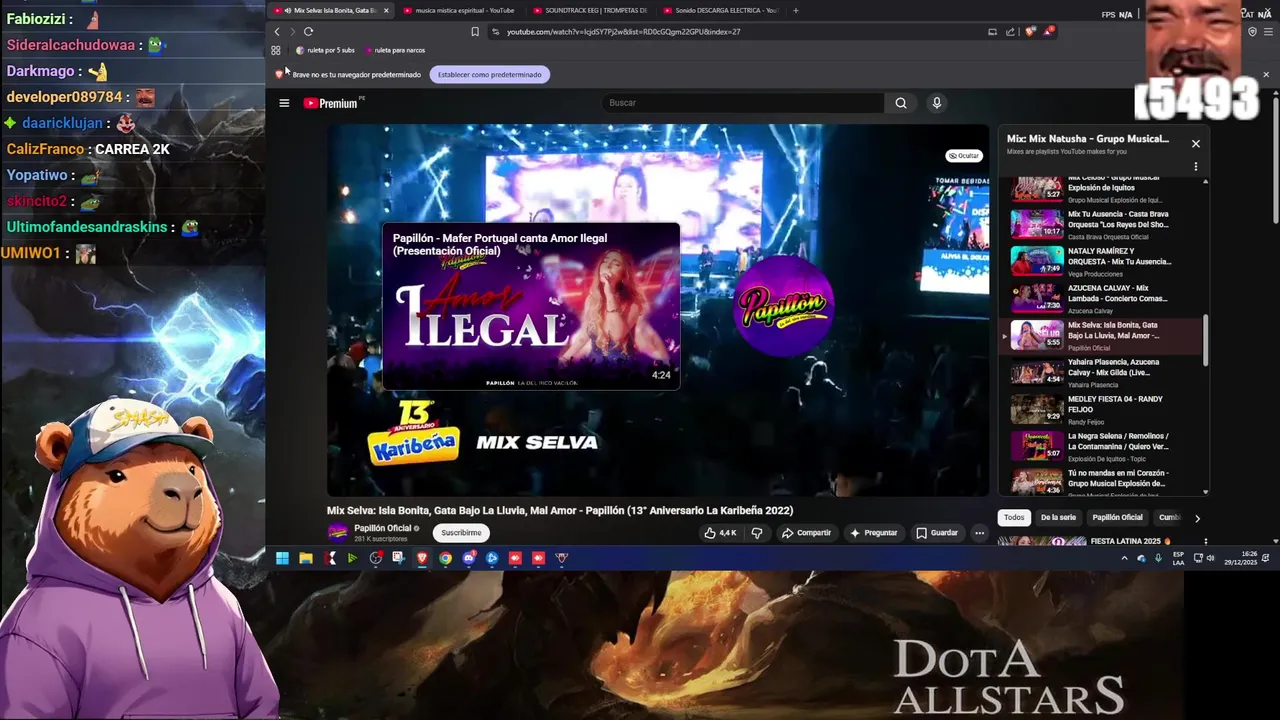The image size is (1280, 720).
Task: Dislike the video with thumbs down
Action: pos(757,533)
